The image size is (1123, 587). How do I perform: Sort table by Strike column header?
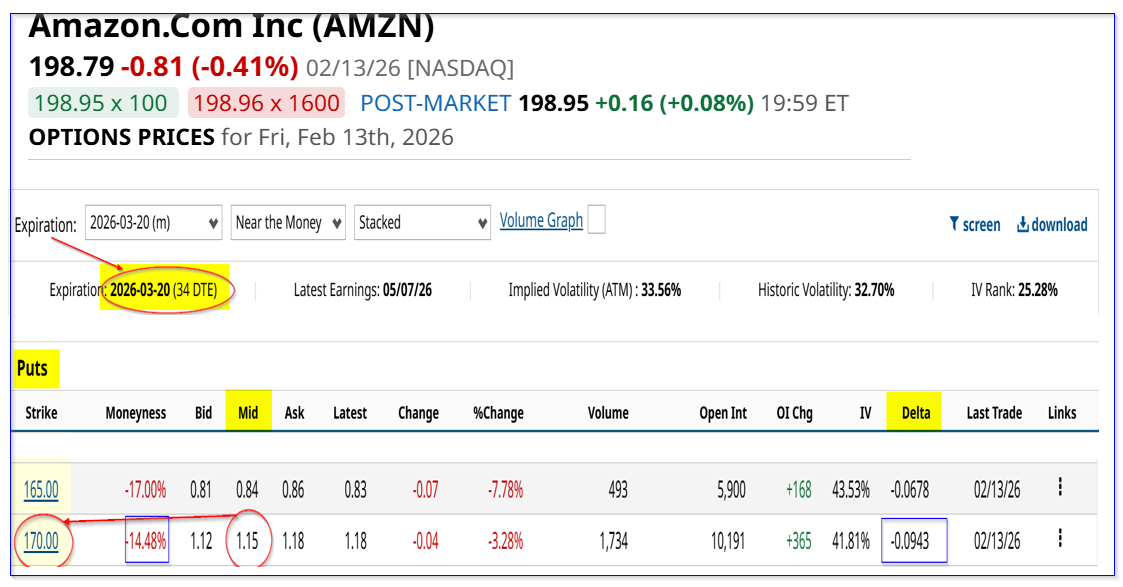(42, 412)
